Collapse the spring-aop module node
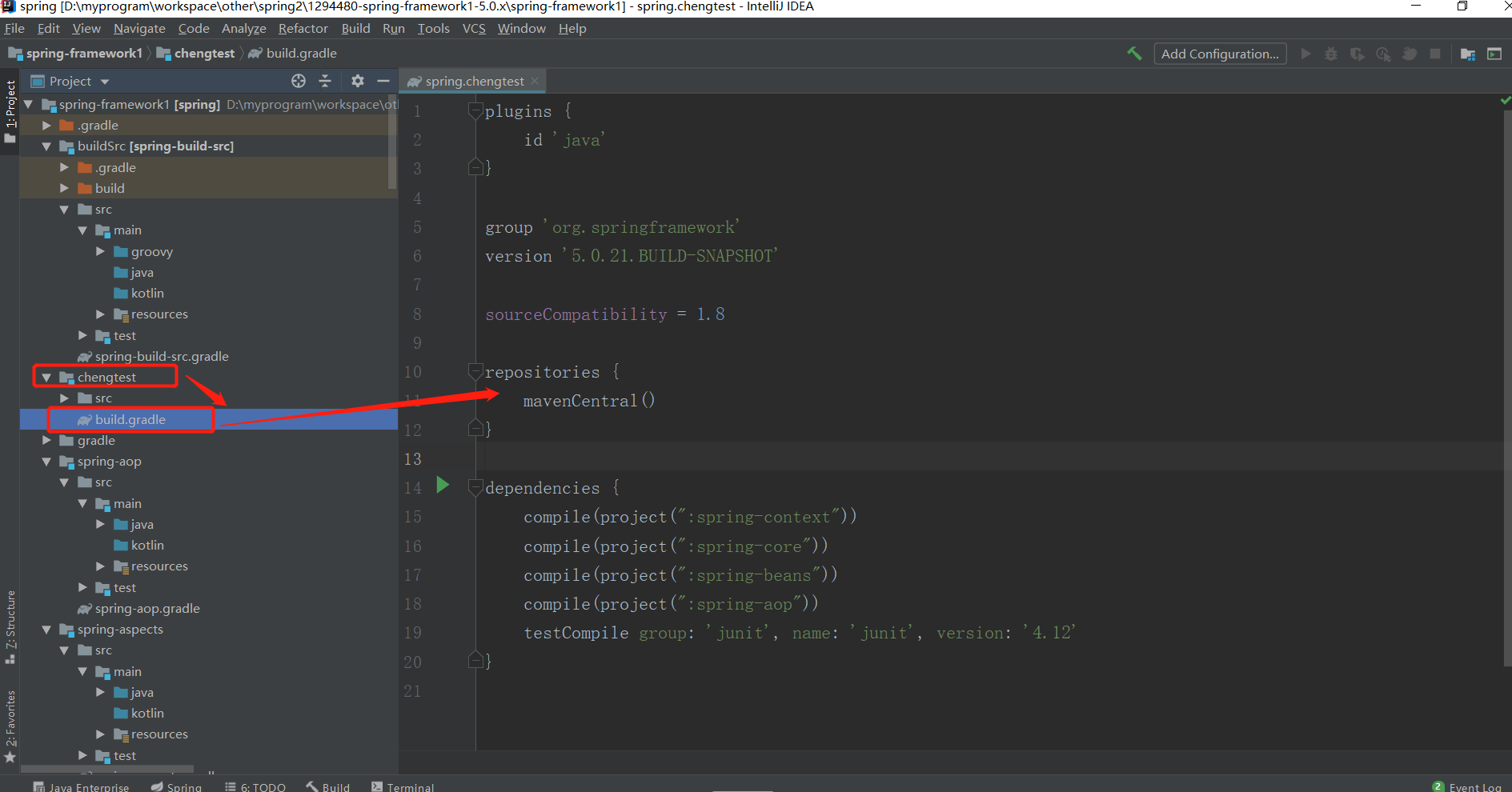Image resolution: width=1512 pixels, height=792 pixels. tap(46, 462)
